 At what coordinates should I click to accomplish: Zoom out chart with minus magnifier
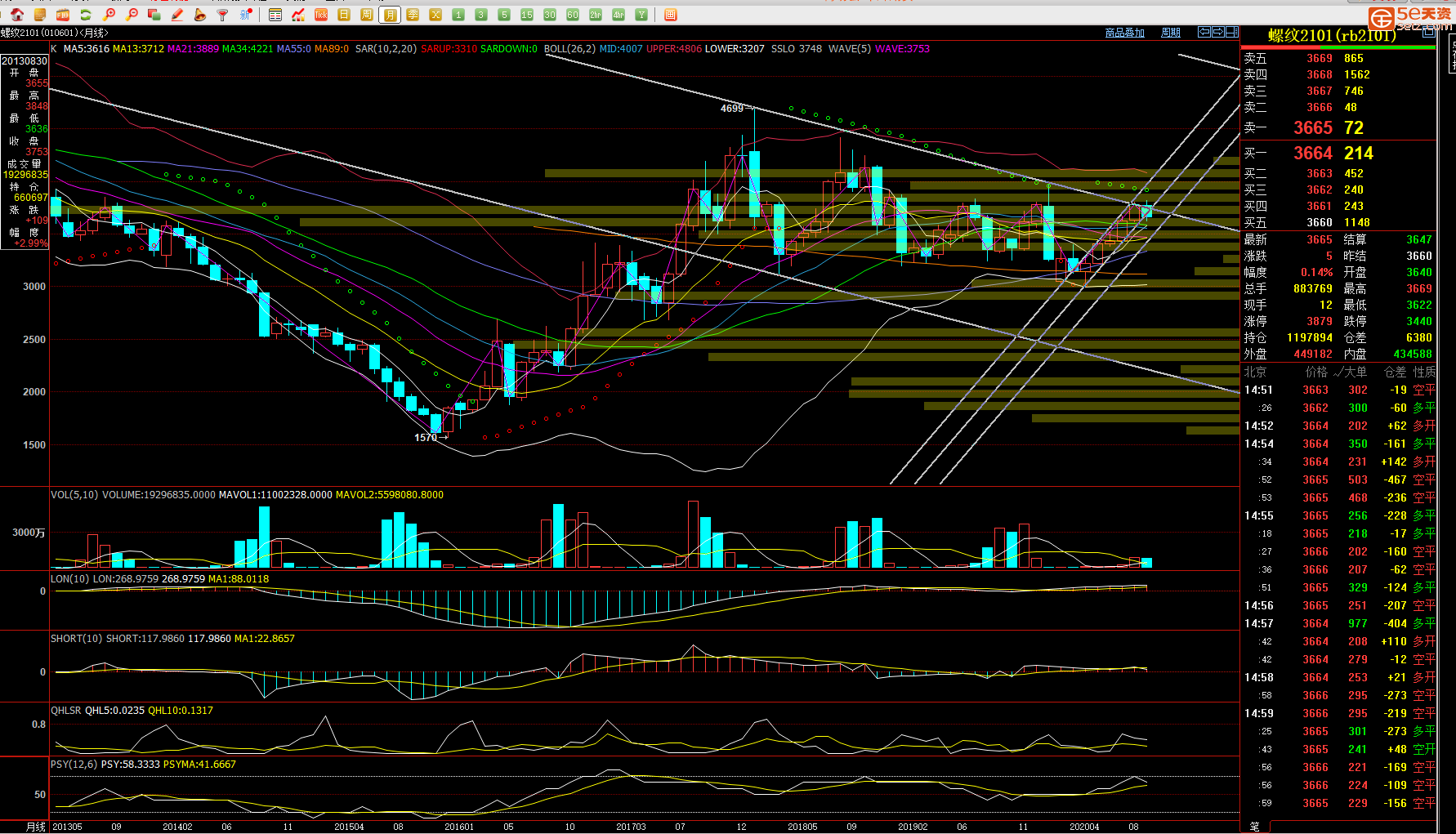[132, 15]
